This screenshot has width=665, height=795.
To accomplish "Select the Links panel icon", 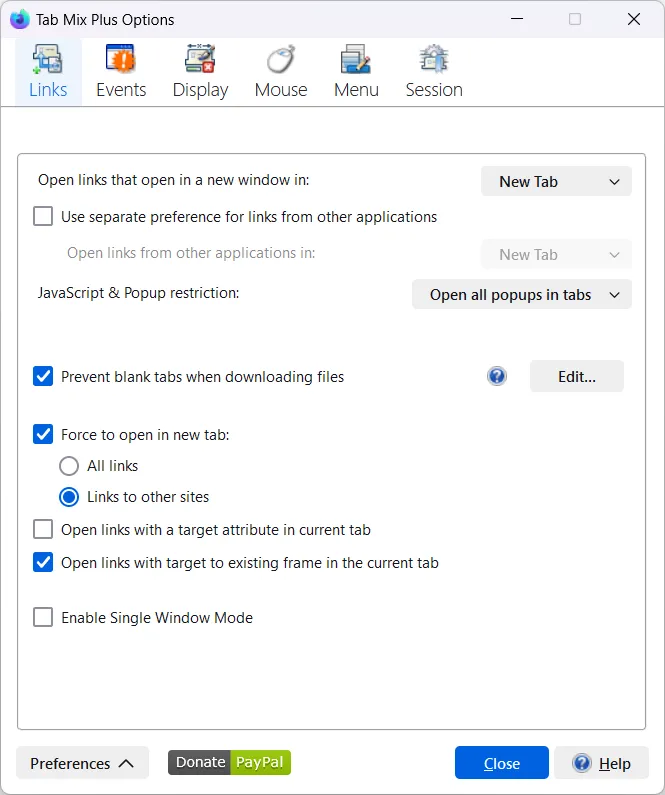I will point(48,62).
